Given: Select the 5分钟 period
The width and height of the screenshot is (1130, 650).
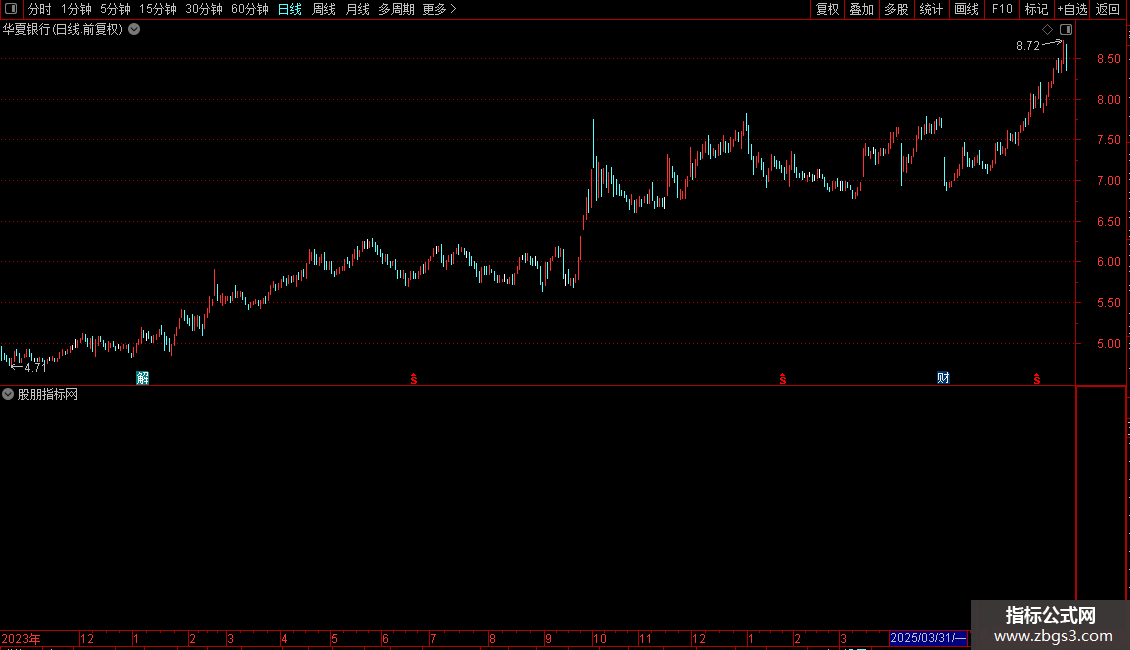Looking at the screenshot, I should (115, 9).
